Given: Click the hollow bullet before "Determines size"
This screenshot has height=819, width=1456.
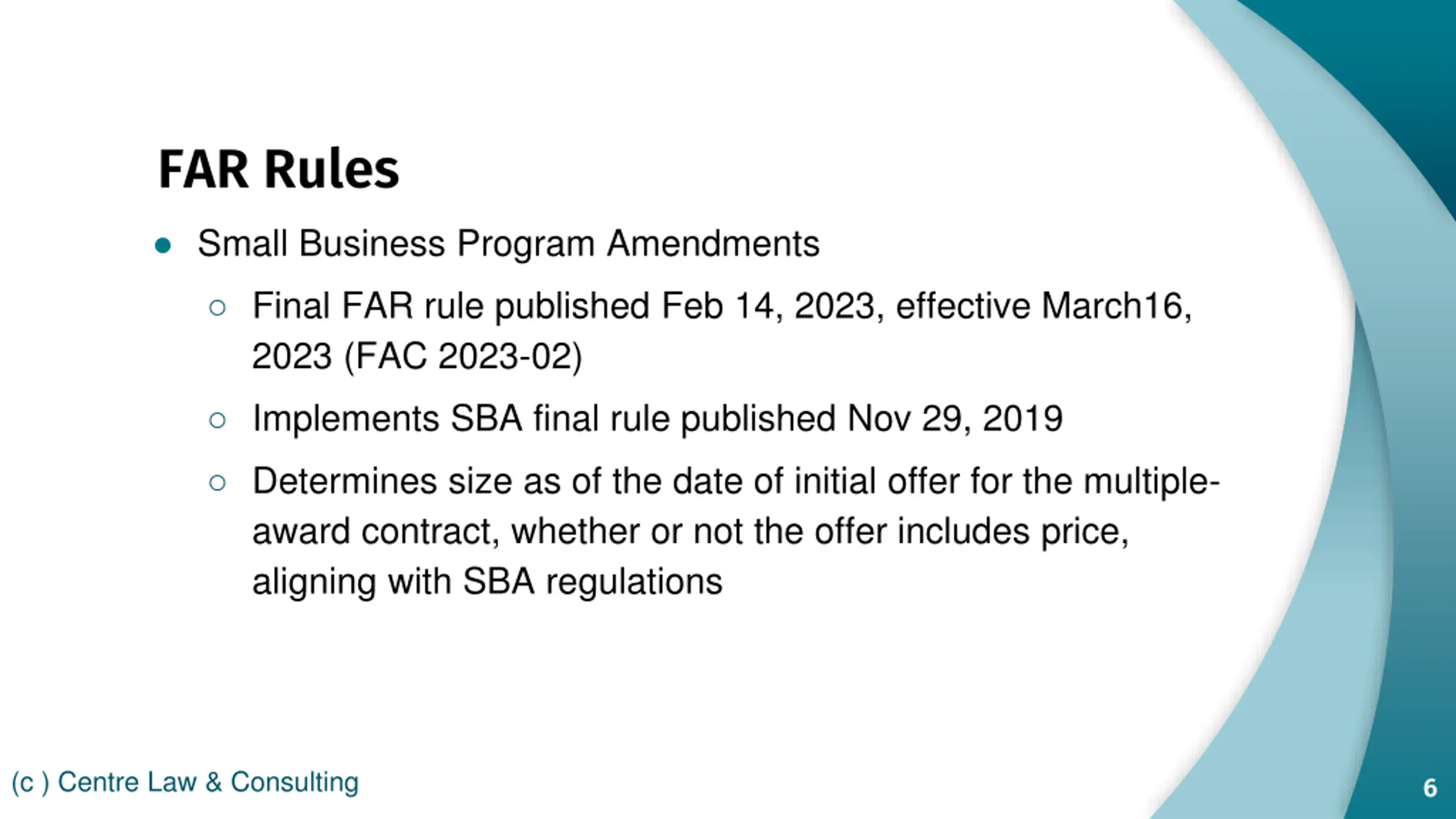Looking at the screenshot, I should [x=217, y=483].
